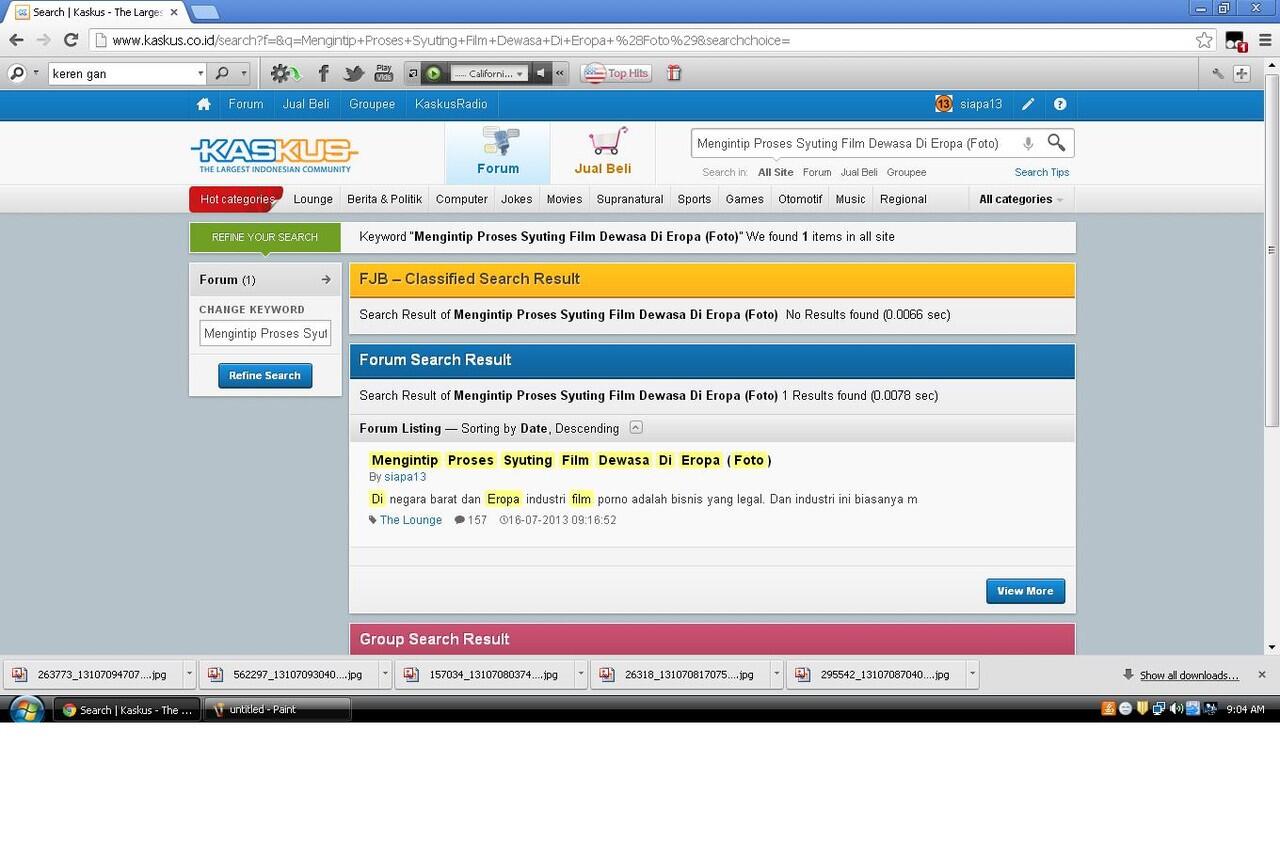Click the 'keren gan' toolbar search field
This screenshot has height=842, width=1280.
click(x=121, y=73)
